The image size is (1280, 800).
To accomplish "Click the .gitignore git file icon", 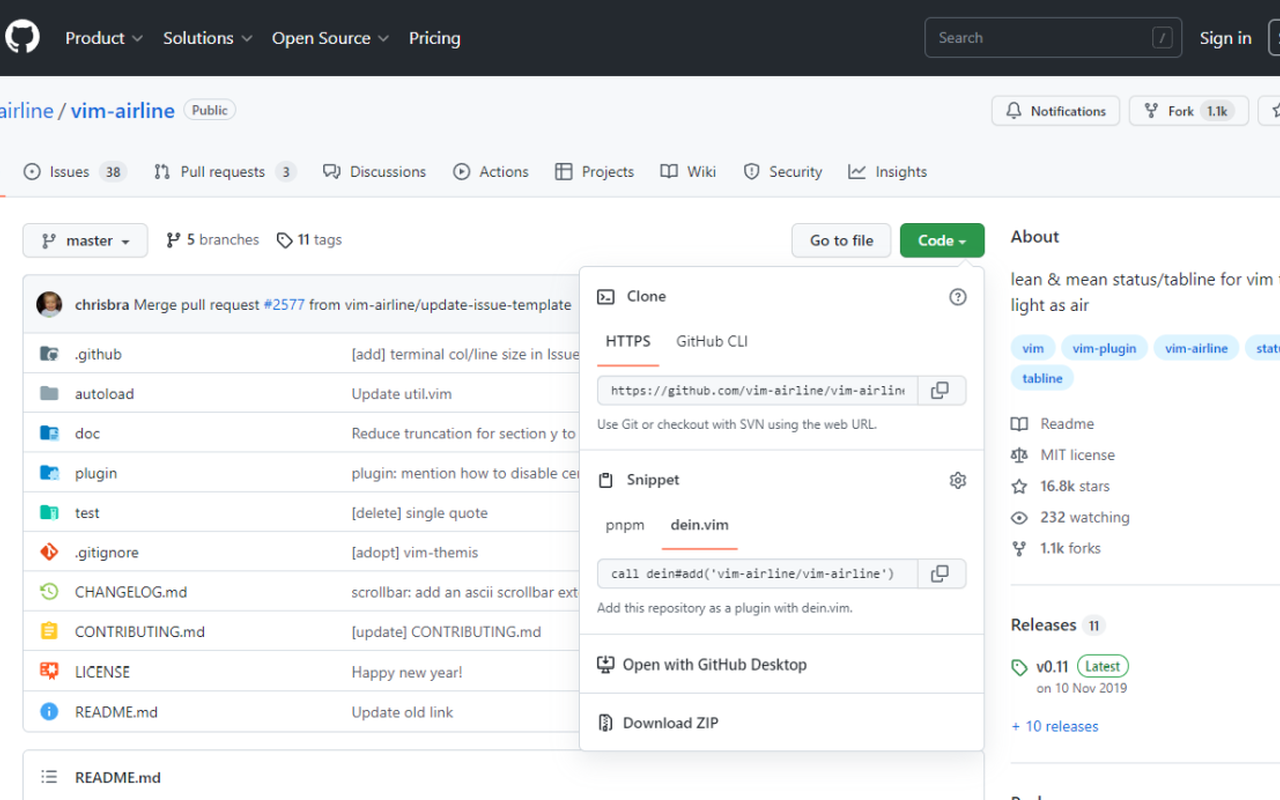I will click(49, 552).
